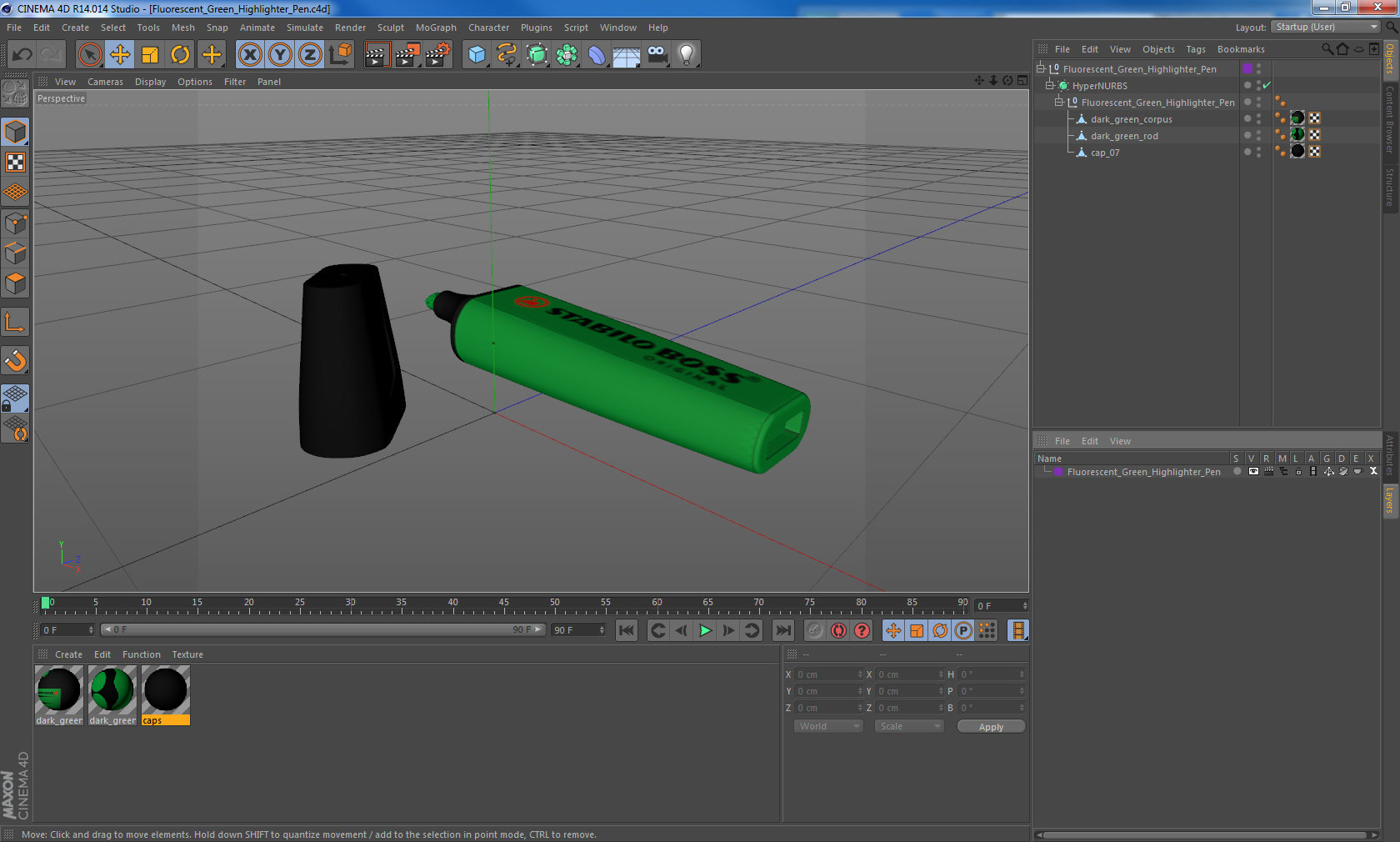Open the HyperNURBS generator icon
This screenshot has width=1400, height=842.
click(x=537, y=55)
